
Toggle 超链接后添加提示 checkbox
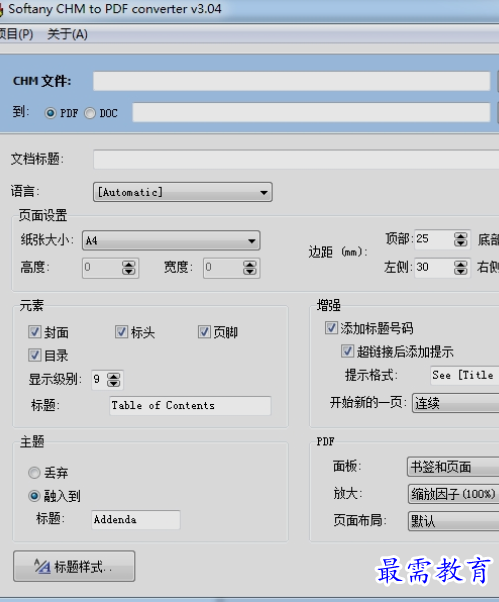click(347, 351)
